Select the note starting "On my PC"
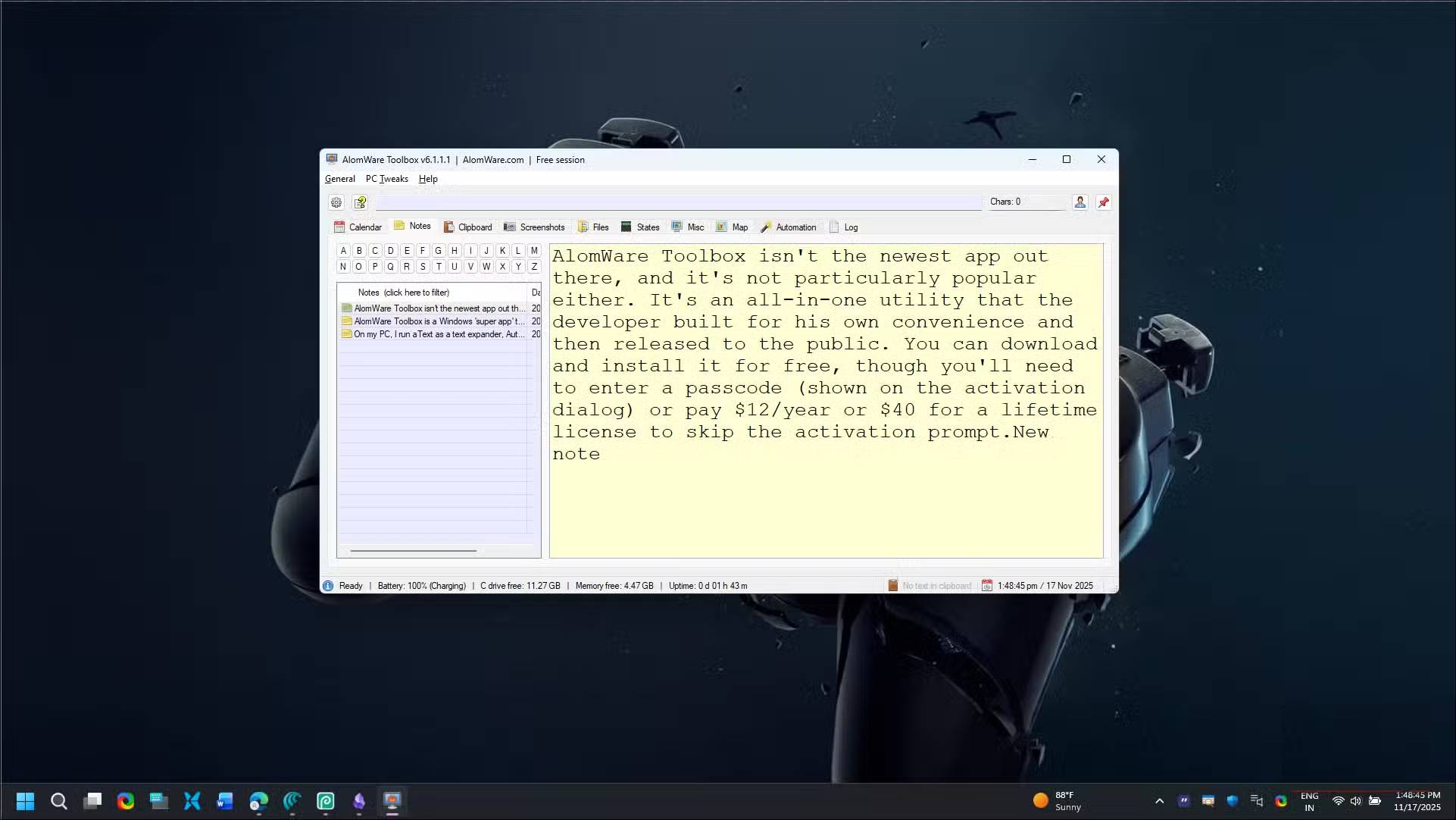 click(438, 334)
